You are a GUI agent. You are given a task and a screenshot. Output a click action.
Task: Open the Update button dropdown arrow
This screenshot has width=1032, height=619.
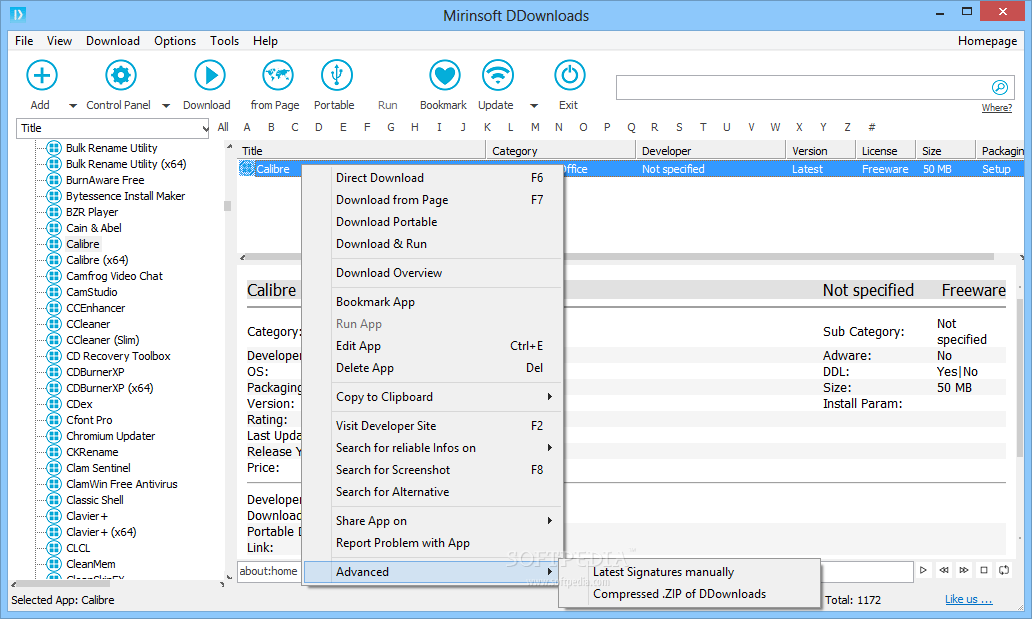534,105
